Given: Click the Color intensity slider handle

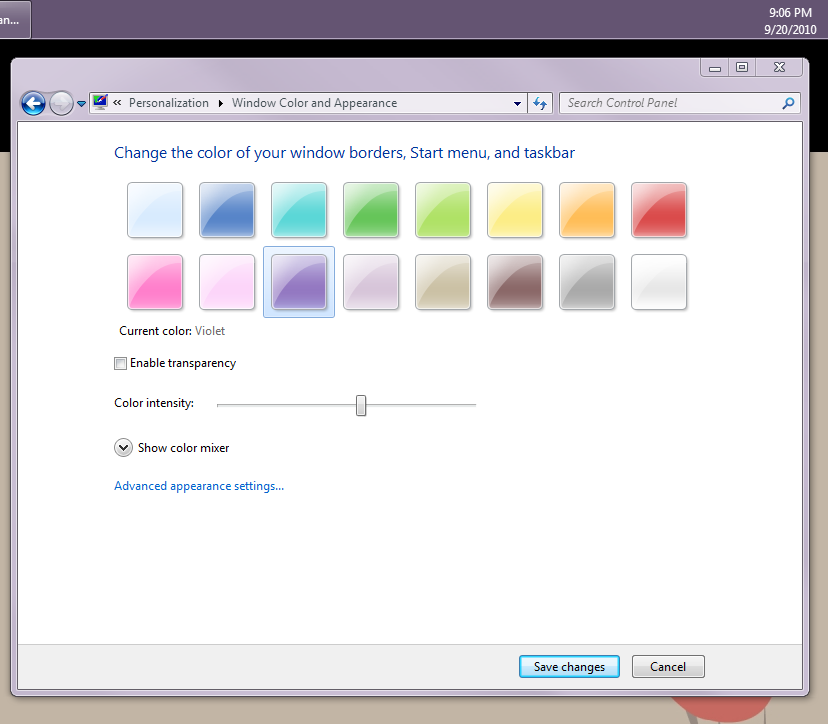Looking at the screenshot, I should (x=361, y=405).
